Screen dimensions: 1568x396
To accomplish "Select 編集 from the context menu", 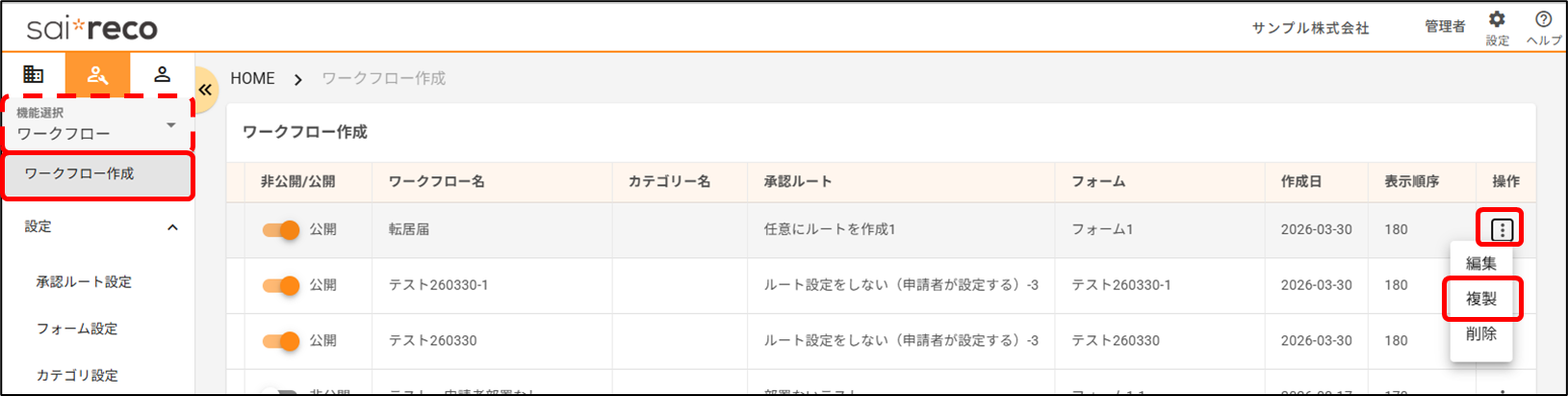I will pyautogui.click(x=1480, y=263).
